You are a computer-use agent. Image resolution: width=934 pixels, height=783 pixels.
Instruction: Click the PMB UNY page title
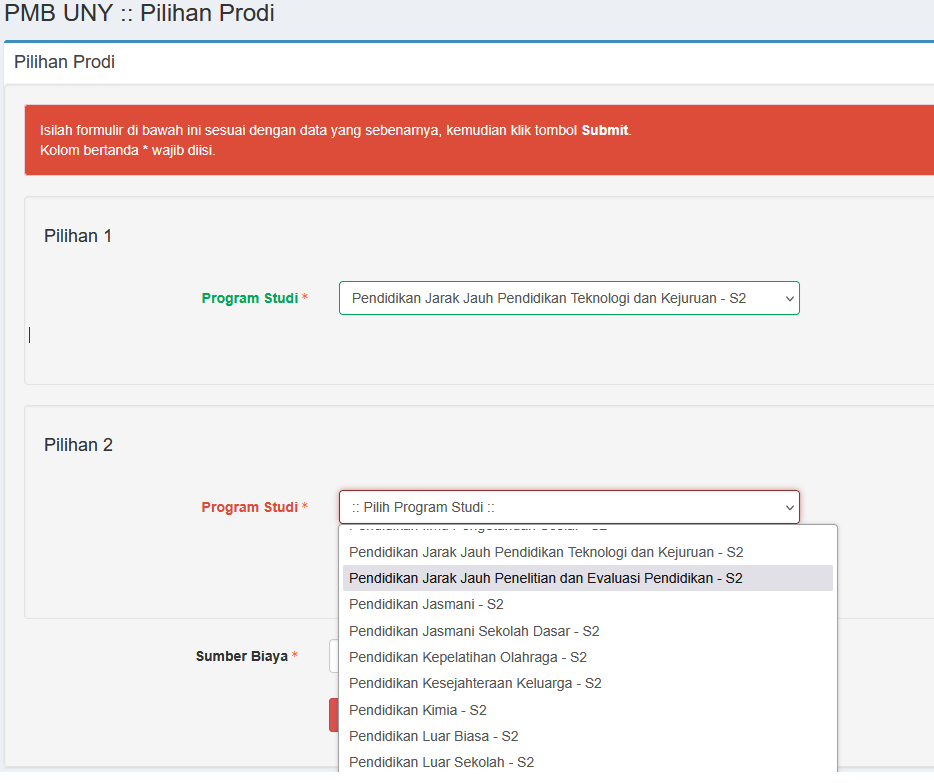tap(140, 14)
